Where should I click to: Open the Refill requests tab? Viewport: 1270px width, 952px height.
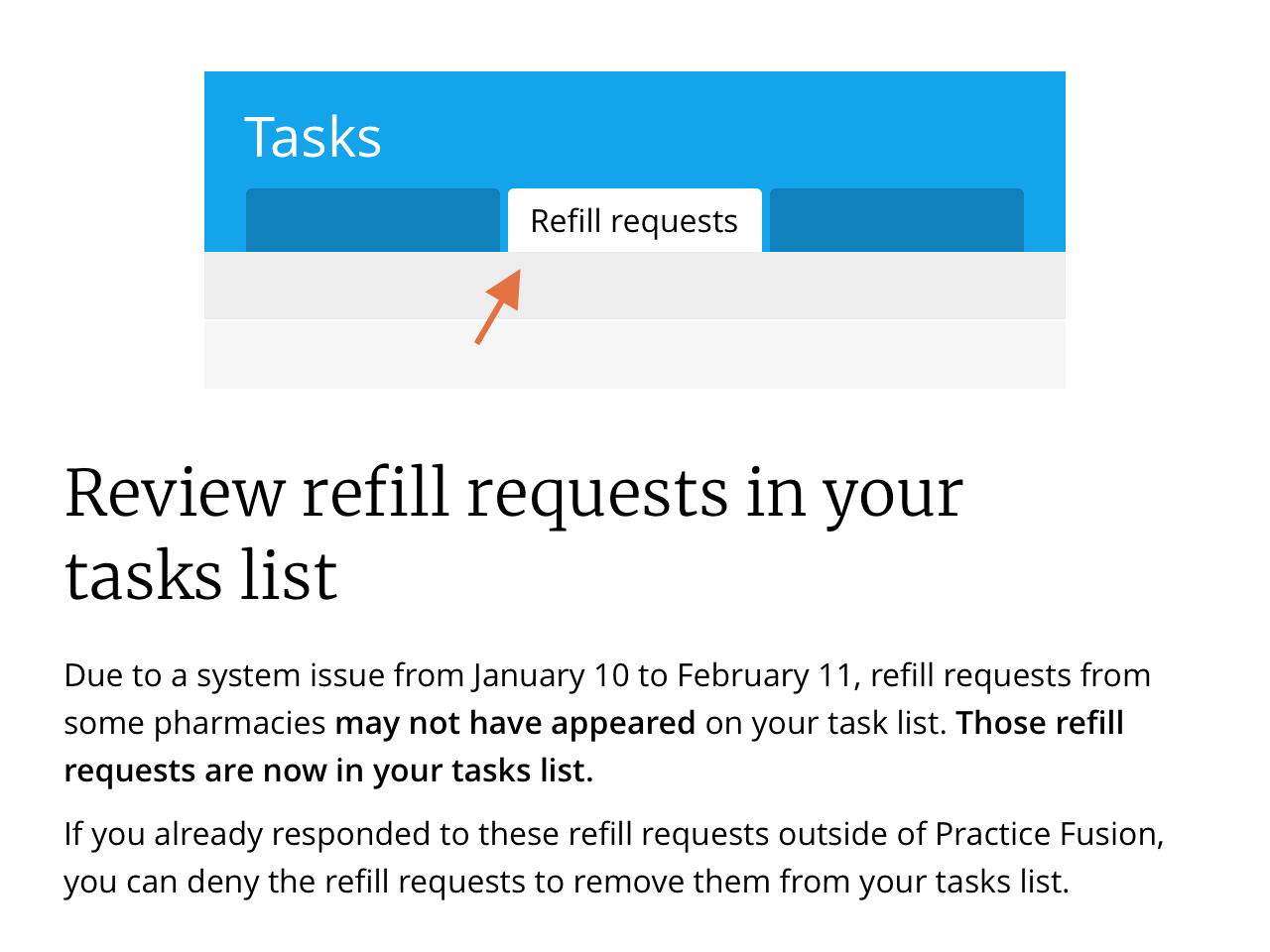click(634, 220)
